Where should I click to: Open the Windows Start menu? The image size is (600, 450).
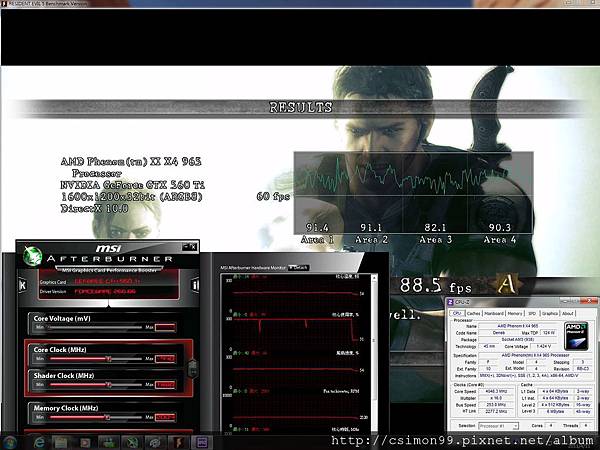9,443
